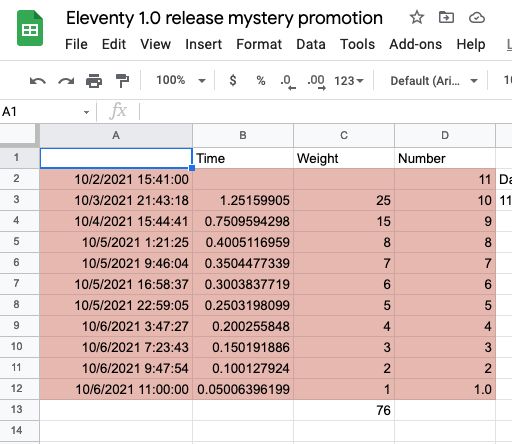Star the spreadsheet document
The height and width of the screenshot is (444, 512).
tap(417, 17)
